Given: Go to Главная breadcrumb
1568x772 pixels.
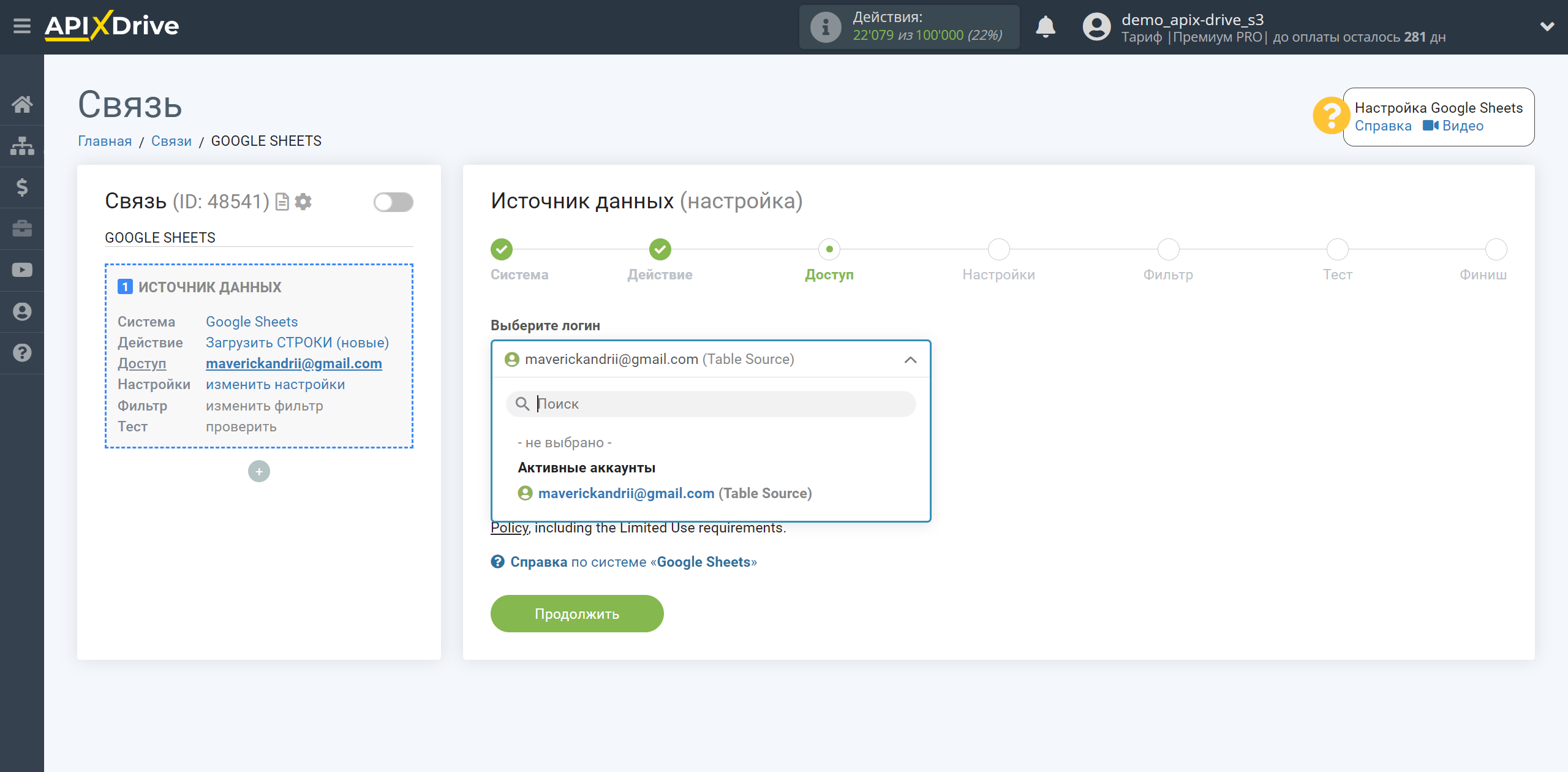Looking at the screenshot, I should (x=105, y=141).
